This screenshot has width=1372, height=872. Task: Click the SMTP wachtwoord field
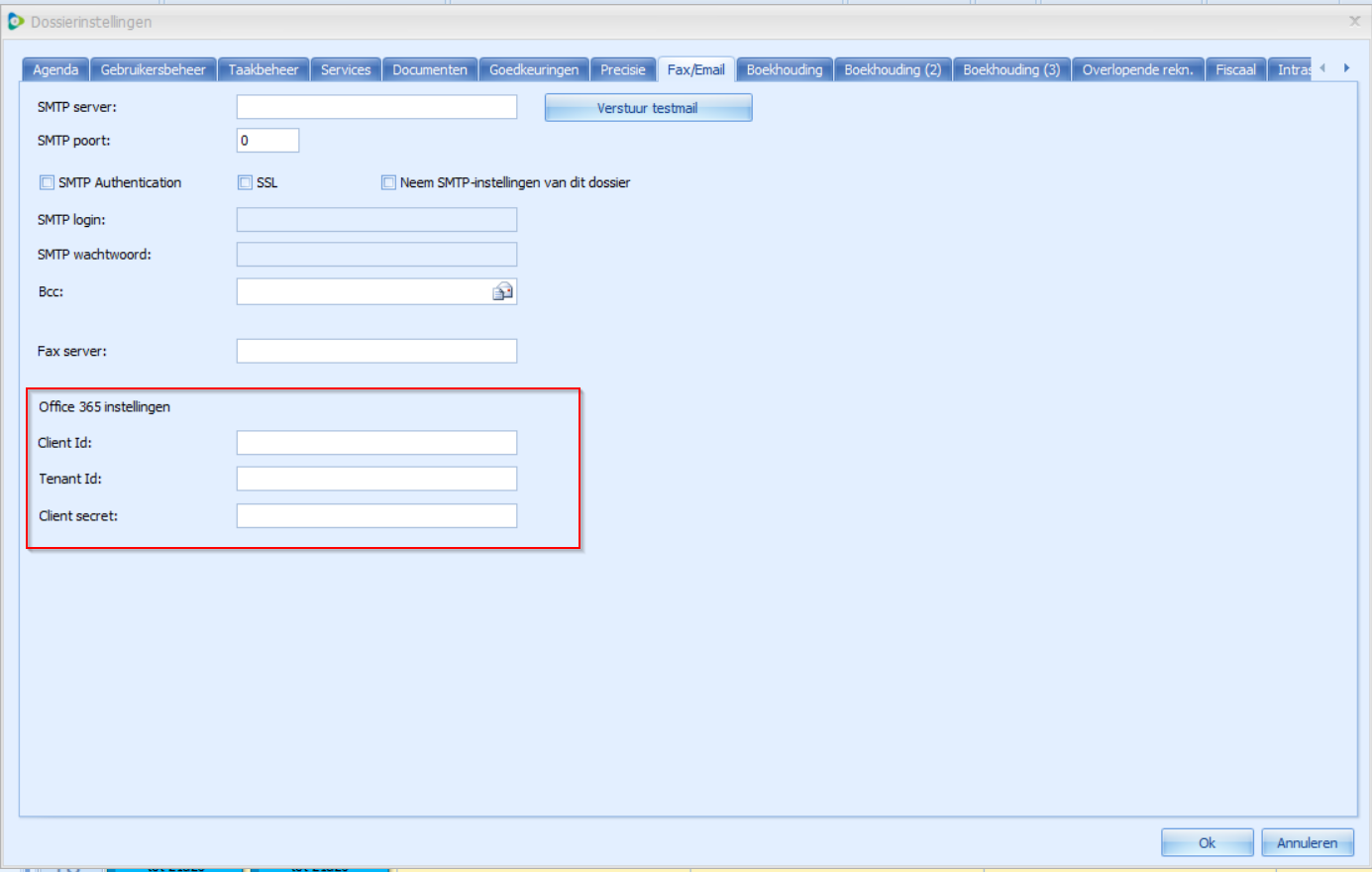(x=376, y=255)
